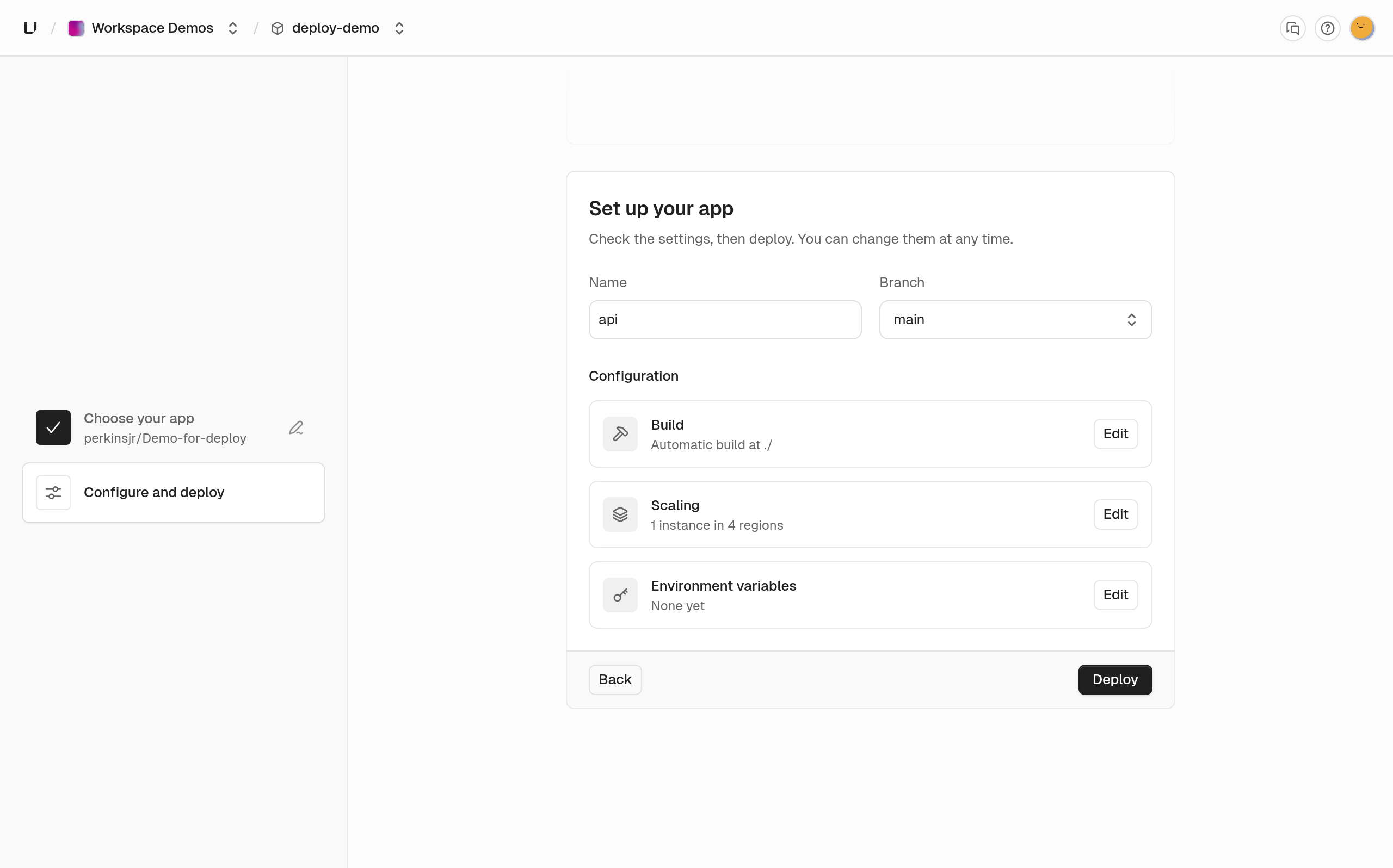This screenshot has height=868, width=1393.
Task: Click the 'None yet' text
Action: 677,606
